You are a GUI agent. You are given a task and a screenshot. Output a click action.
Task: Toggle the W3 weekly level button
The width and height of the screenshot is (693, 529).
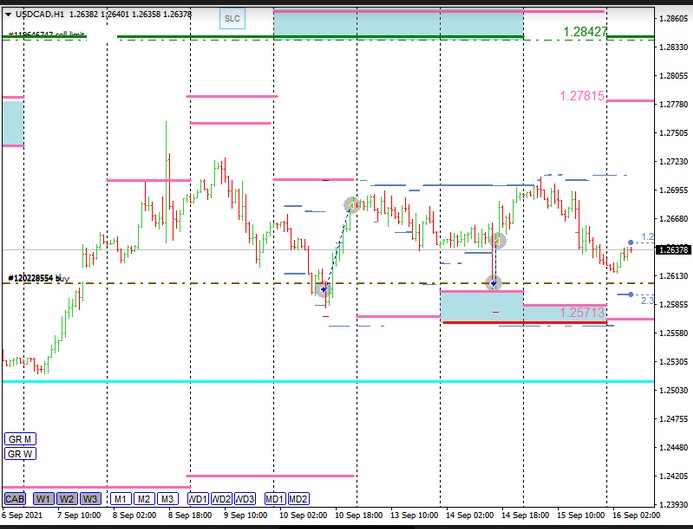pyautogui.click(x=90, y=498)
